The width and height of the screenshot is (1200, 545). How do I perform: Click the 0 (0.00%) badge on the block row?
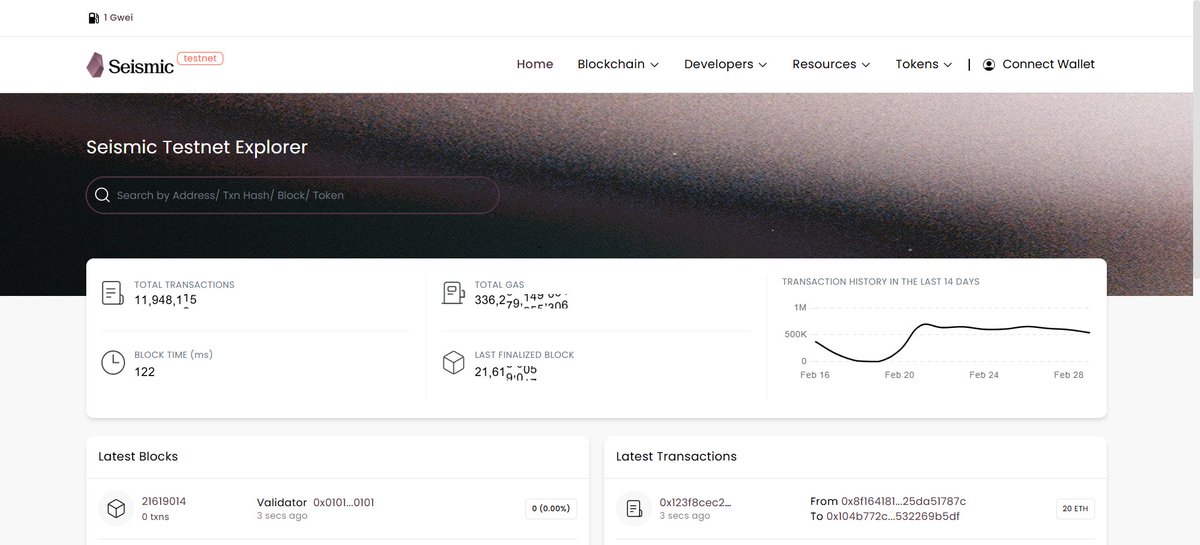(551, 509)
